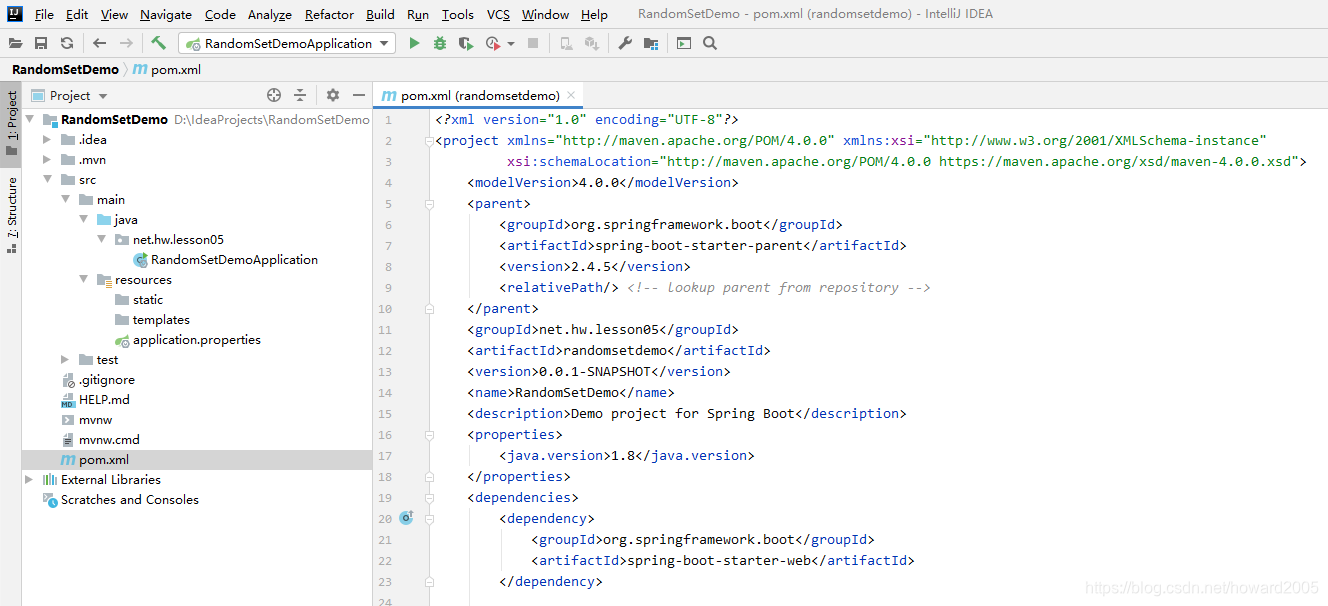Image resolution: width=1328 pixels, height=606 pixels.
Task: Click RandomSetDemo in the breadcrumb bar
Action: pyautogui.click(x=65, y=69)
